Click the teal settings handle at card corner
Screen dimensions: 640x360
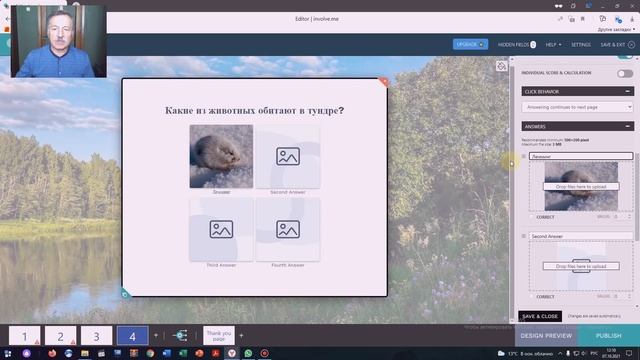pos(126,293)
